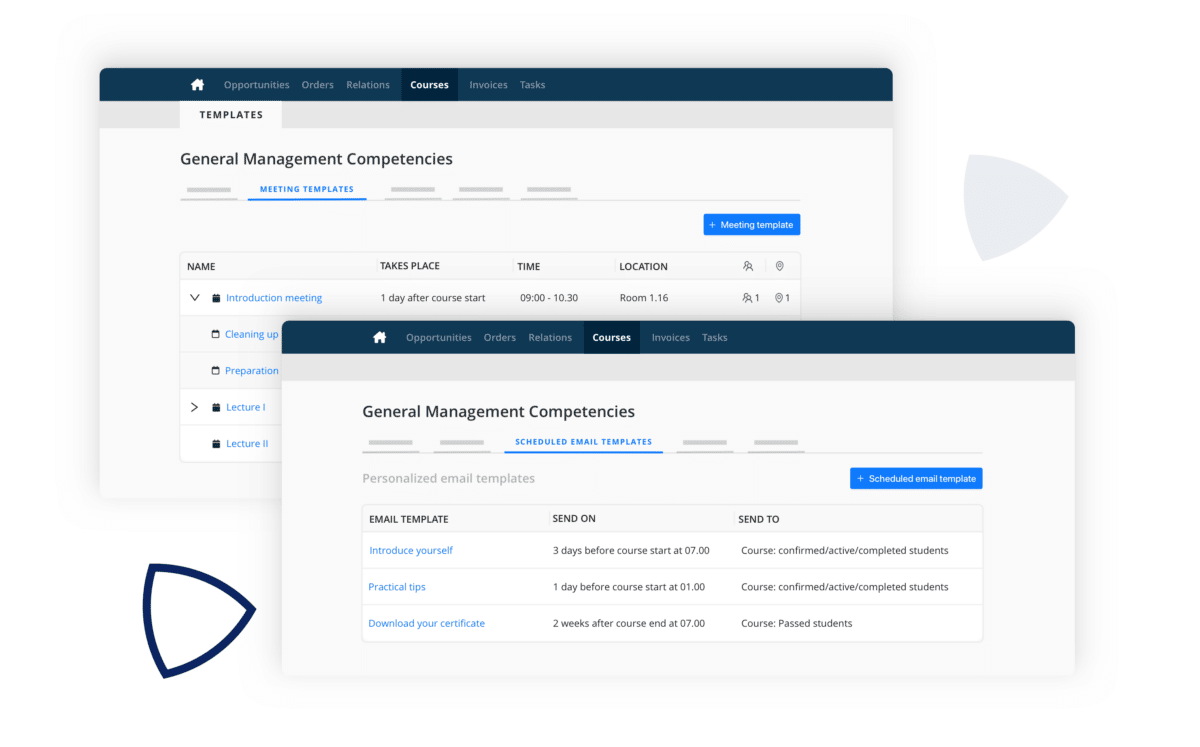Image resolution: width=1200 pixels, height=747 pixels.
Task: Collapse the Introduction meeting row
Action: tap(195, 298)
